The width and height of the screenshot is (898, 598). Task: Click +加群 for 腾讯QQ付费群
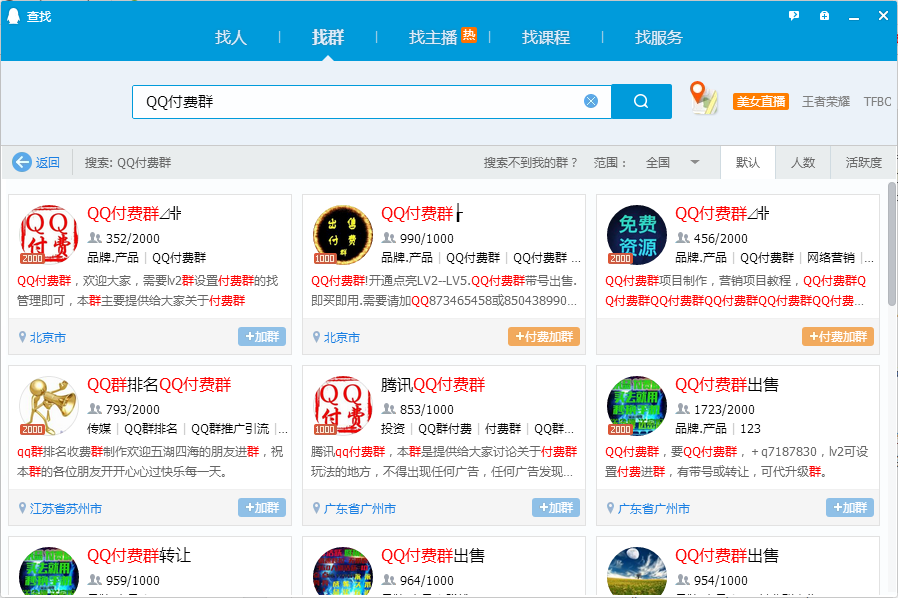[x=556, y=507]
